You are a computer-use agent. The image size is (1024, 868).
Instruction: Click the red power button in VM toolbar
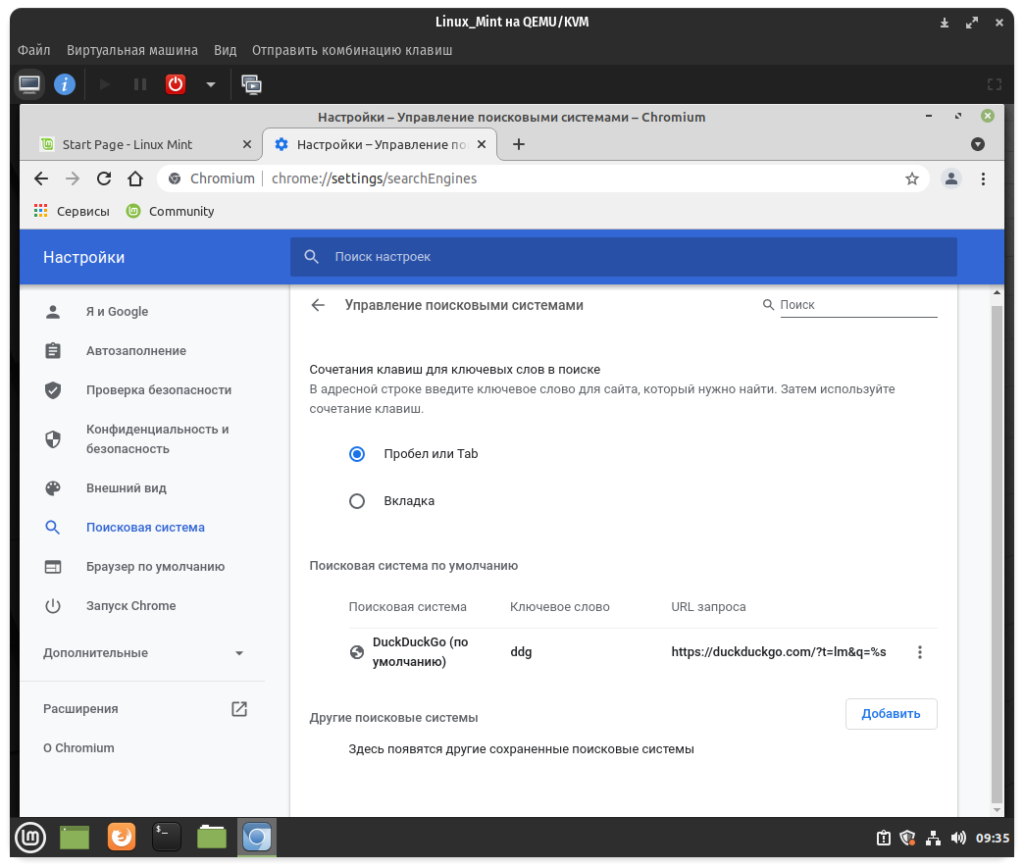(176, 85)
